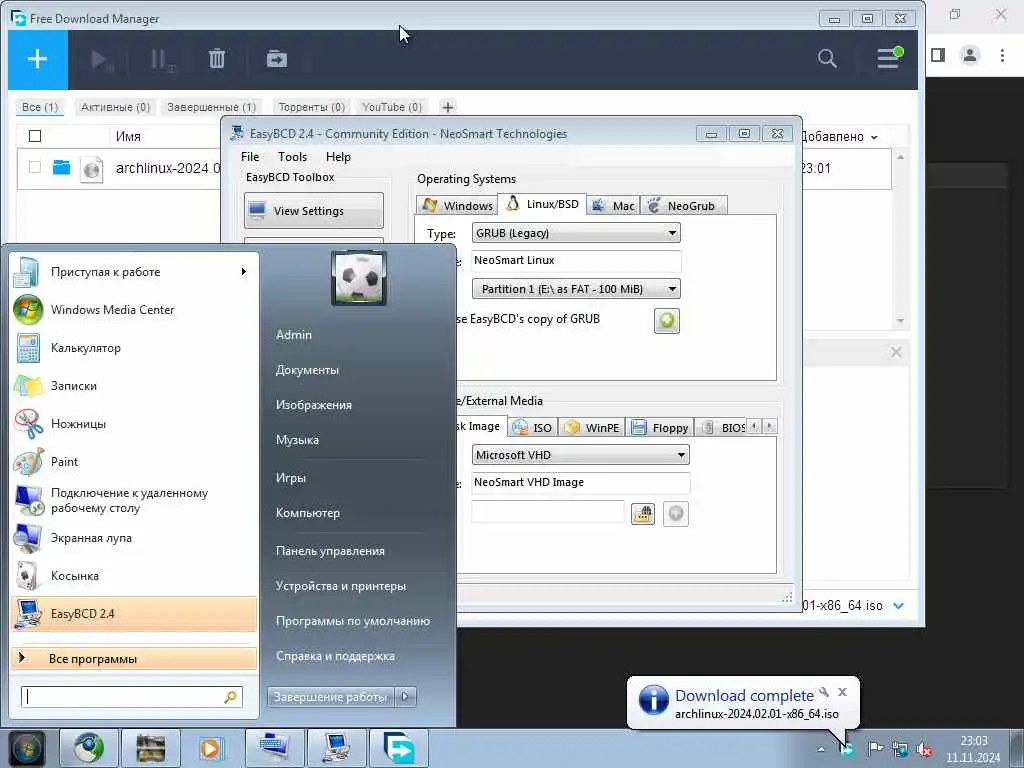Click Все программы in Start menu
This screenshot has height=768, width=1024.
pyautogui.click(x=134, y=659)
